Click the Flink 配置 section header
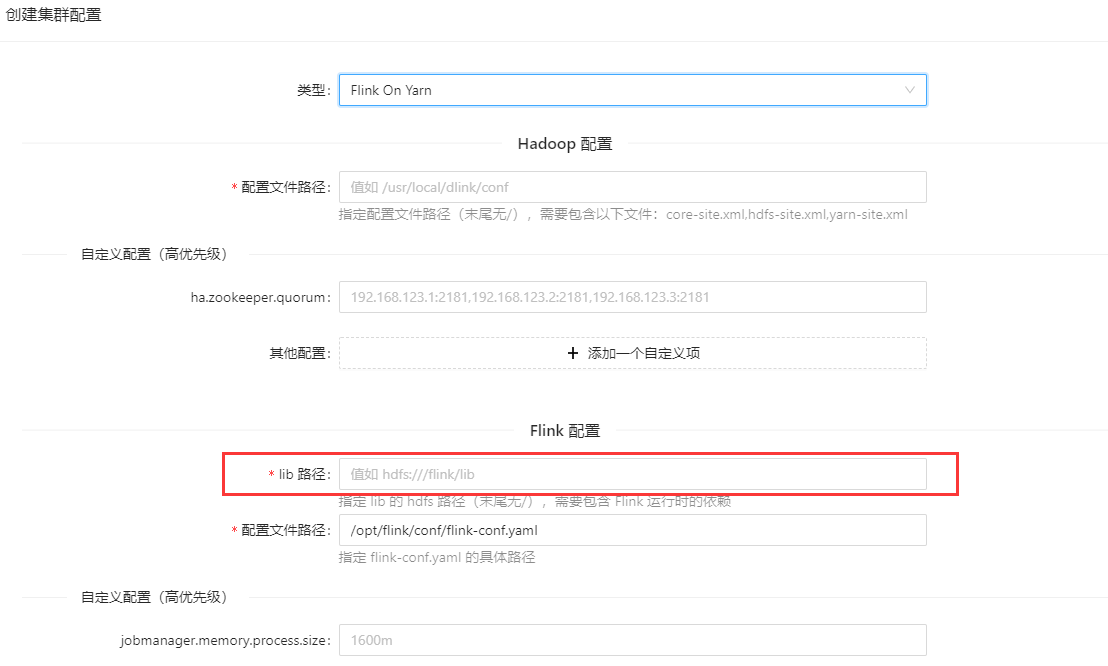The width and height of the screenshot is (1108, 666). pyautogui.click(x=565, y=429)
